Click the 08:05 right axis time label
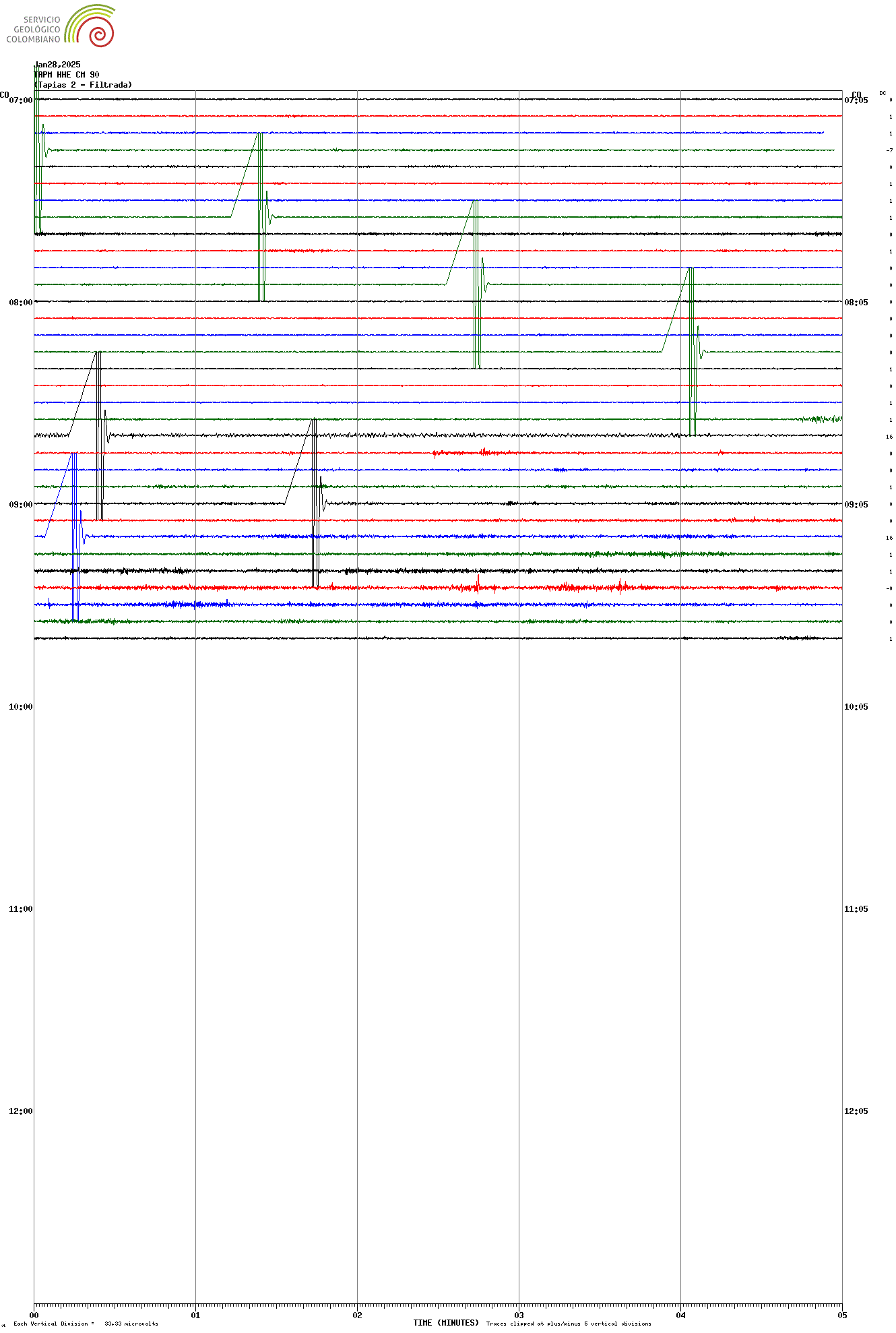Screen dimensions: 896x1333 [856, 303]
